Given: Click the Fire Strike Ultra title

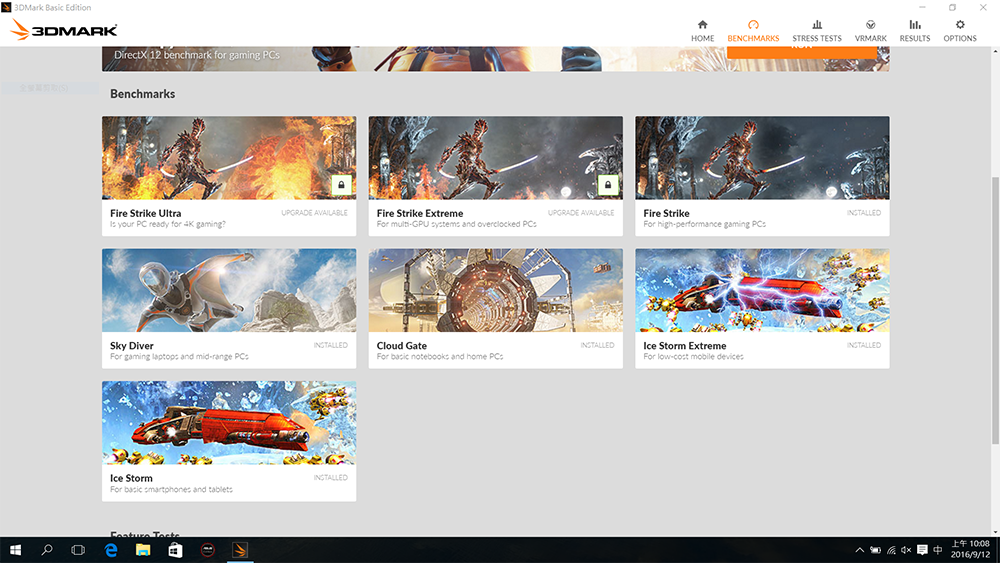Looking at the screenshot, I should [145, 213].
